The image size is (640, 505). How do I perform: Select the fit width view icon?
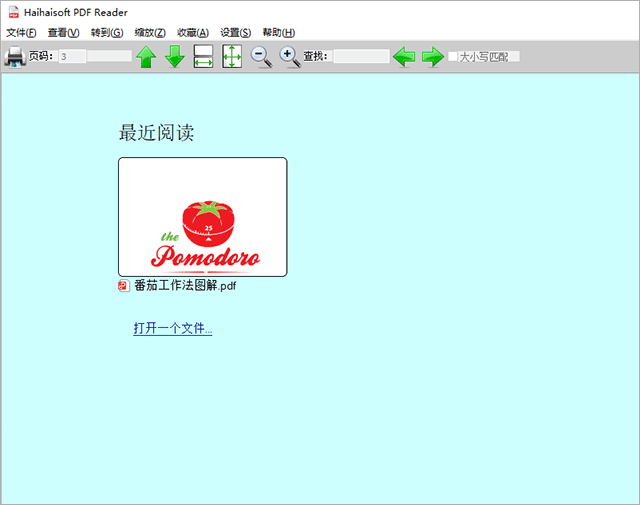click(203, 56)
